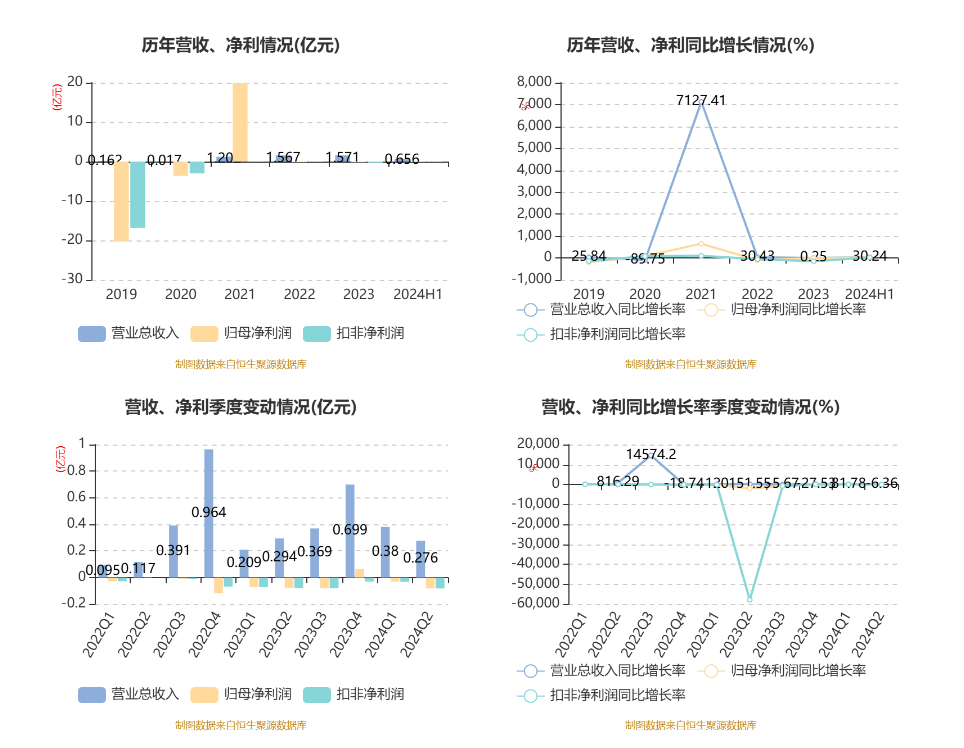Toggle 扣非净利润 legend in top-left annual chart
This screenshot has height=748, width=964.
coord(354,333)
